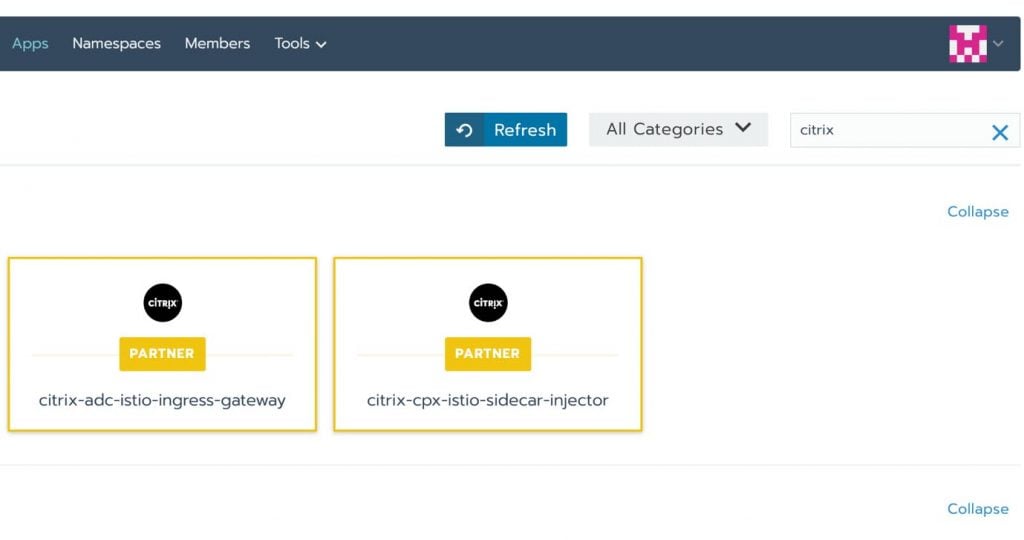The height and width of the screenshot is (540, 1024).
Task: Switch to the Apps tab
Action: 30,44
